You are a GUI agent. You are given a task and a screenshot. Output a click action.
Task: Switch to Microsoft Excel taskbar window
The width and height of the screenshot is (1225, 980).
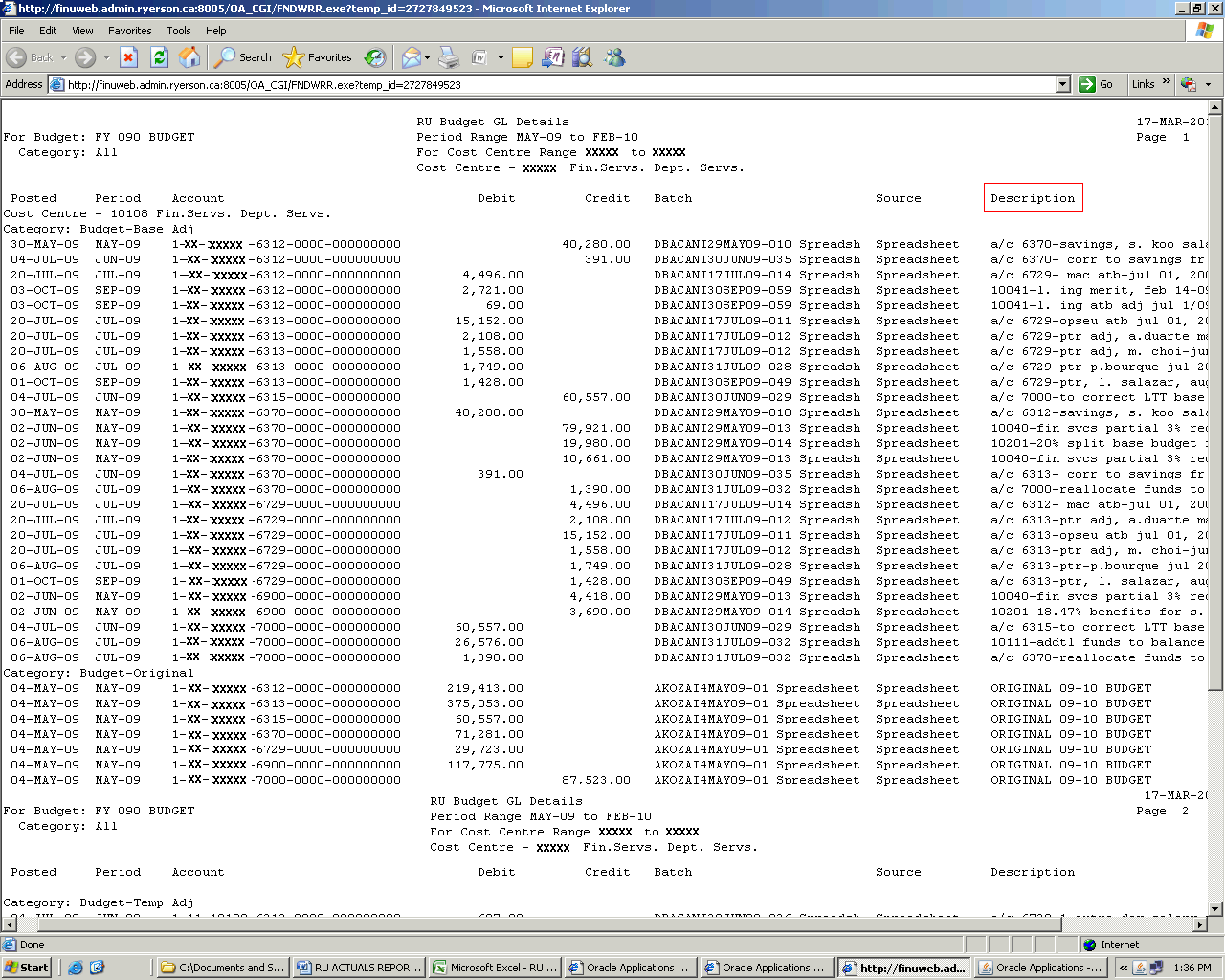tap(494, 968)
